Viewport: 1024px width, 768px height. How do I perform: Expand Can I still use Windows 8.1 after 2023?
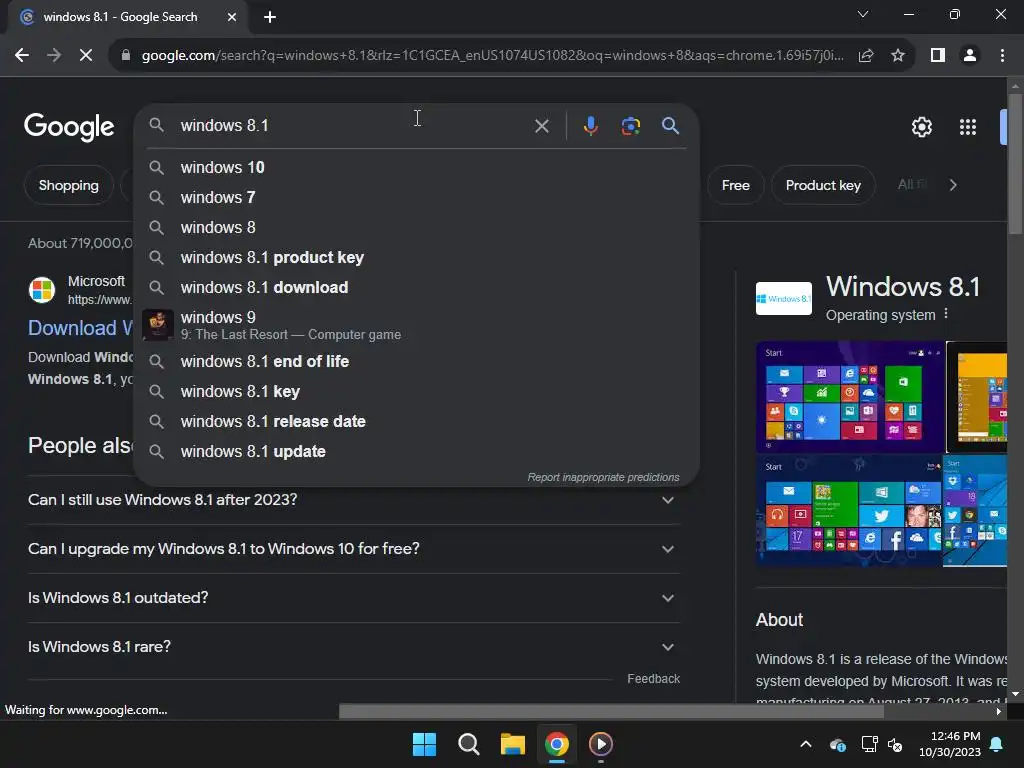353,500
